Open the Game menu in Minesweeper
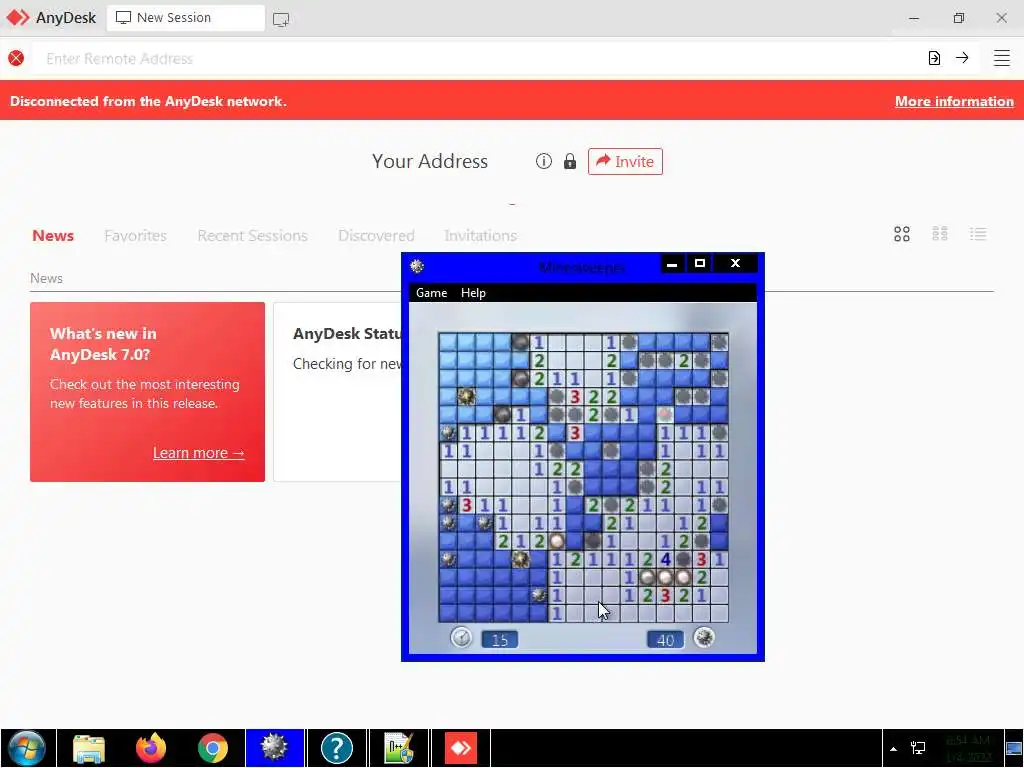This screenshot has width=1024, height=768. click(x=431, y=293)
